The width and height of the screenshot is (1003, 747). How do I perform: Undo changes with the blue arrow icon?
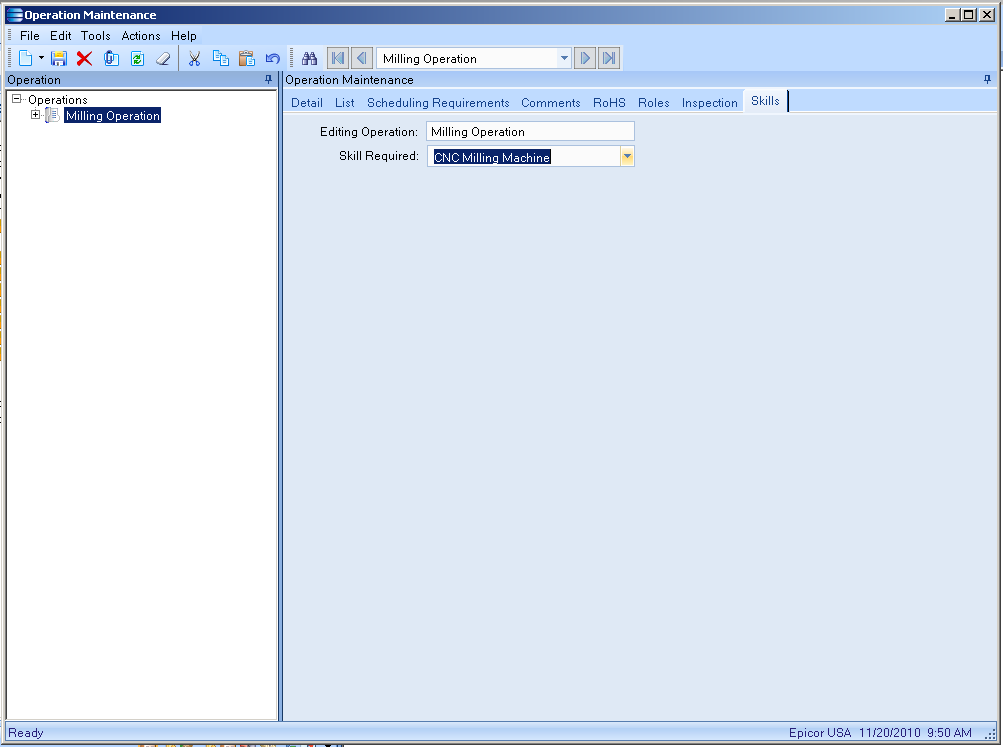tap(273, 59)
